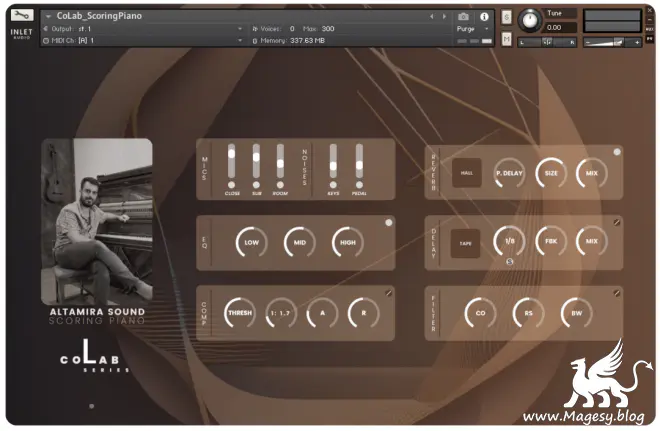Click the EQ HIGH knob
The width and height of the screenshot is (660, 431).
click(x=348, y=242)
